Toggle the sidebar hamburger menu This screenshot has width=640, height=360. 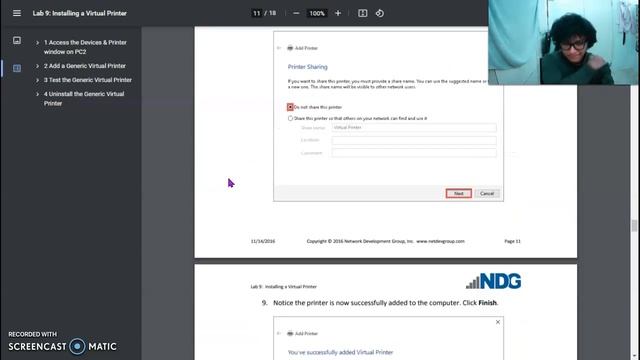click(17, 13)
